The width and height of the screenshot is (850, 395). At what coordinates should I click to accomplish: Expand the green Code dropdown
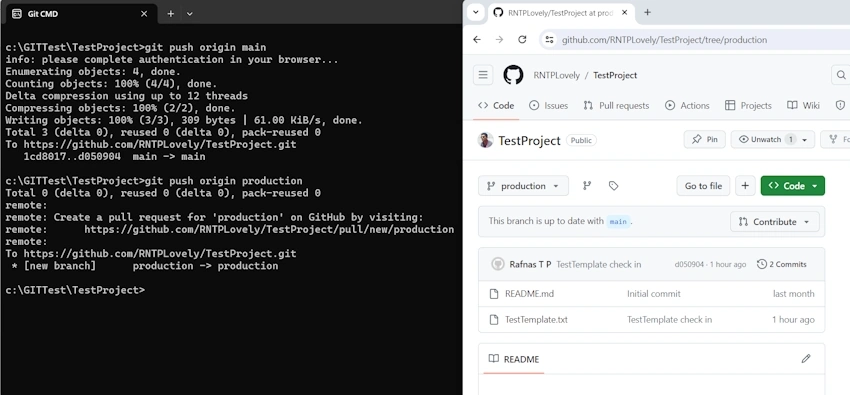tap(814, 186)
